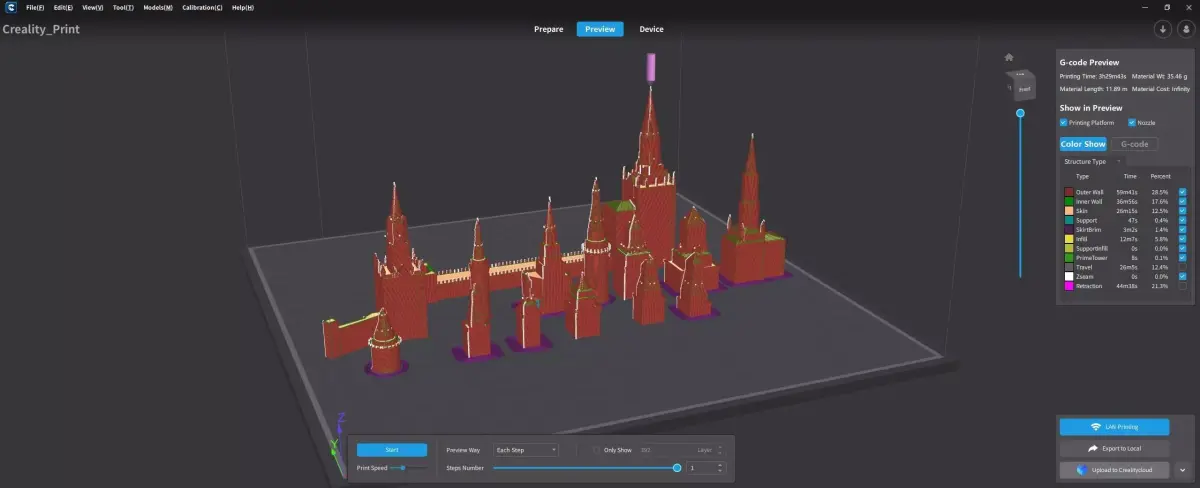The image size is (1200, 488).
Task: Click the Inner Wall green color swatch
Action: pos(1070,201)
